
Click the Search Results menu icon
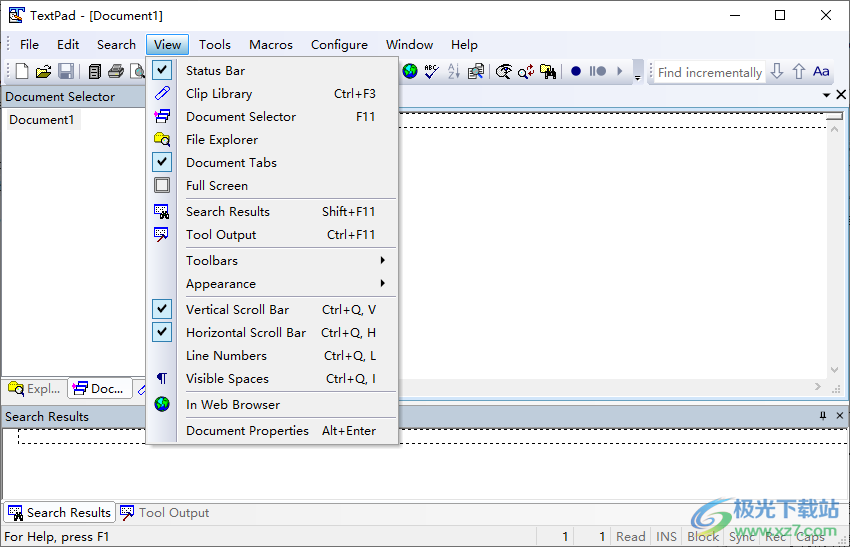click(162, 211)
